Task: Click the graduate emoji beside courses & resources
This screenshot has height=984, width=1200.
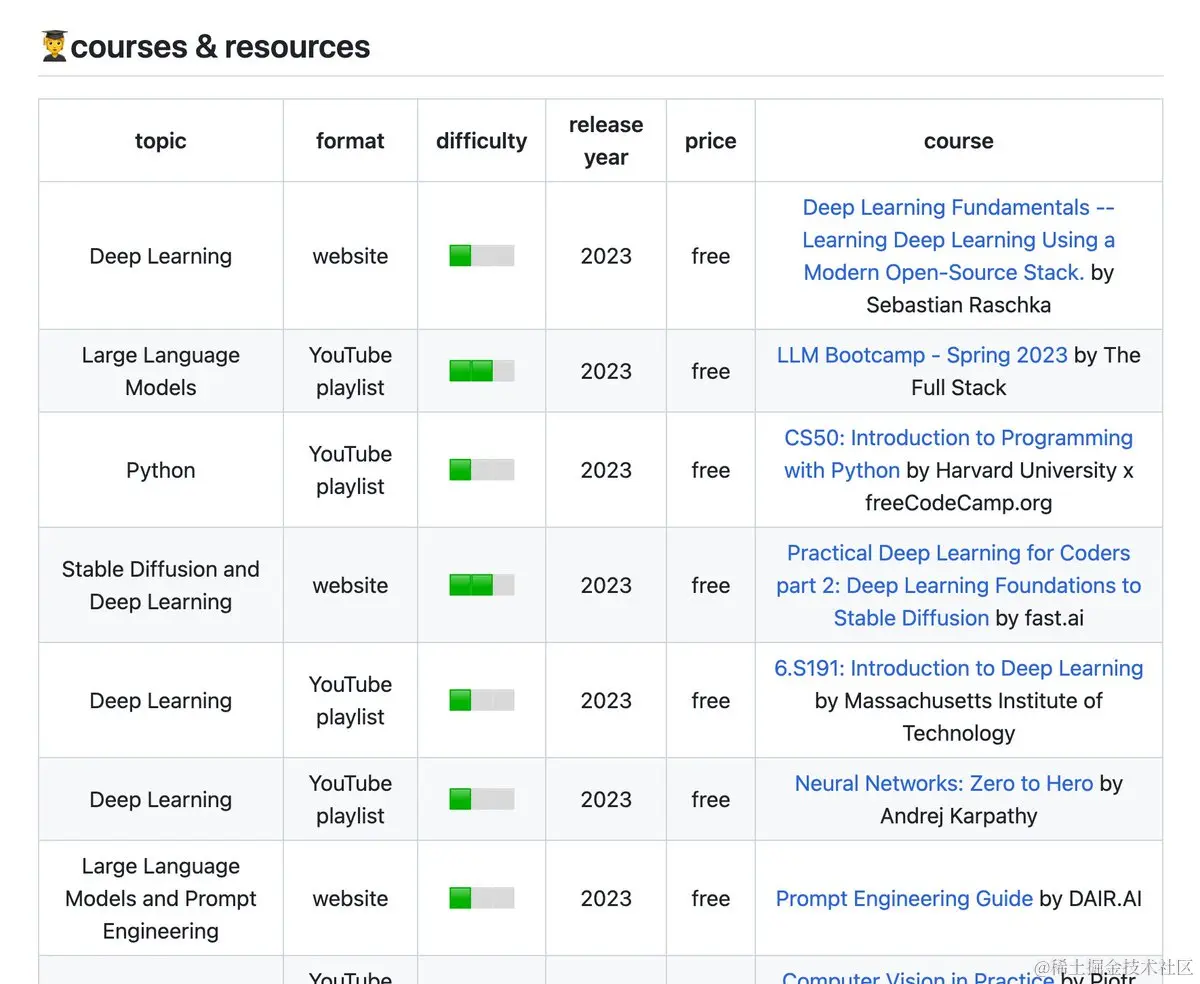Action: click(x=54, y=47)
